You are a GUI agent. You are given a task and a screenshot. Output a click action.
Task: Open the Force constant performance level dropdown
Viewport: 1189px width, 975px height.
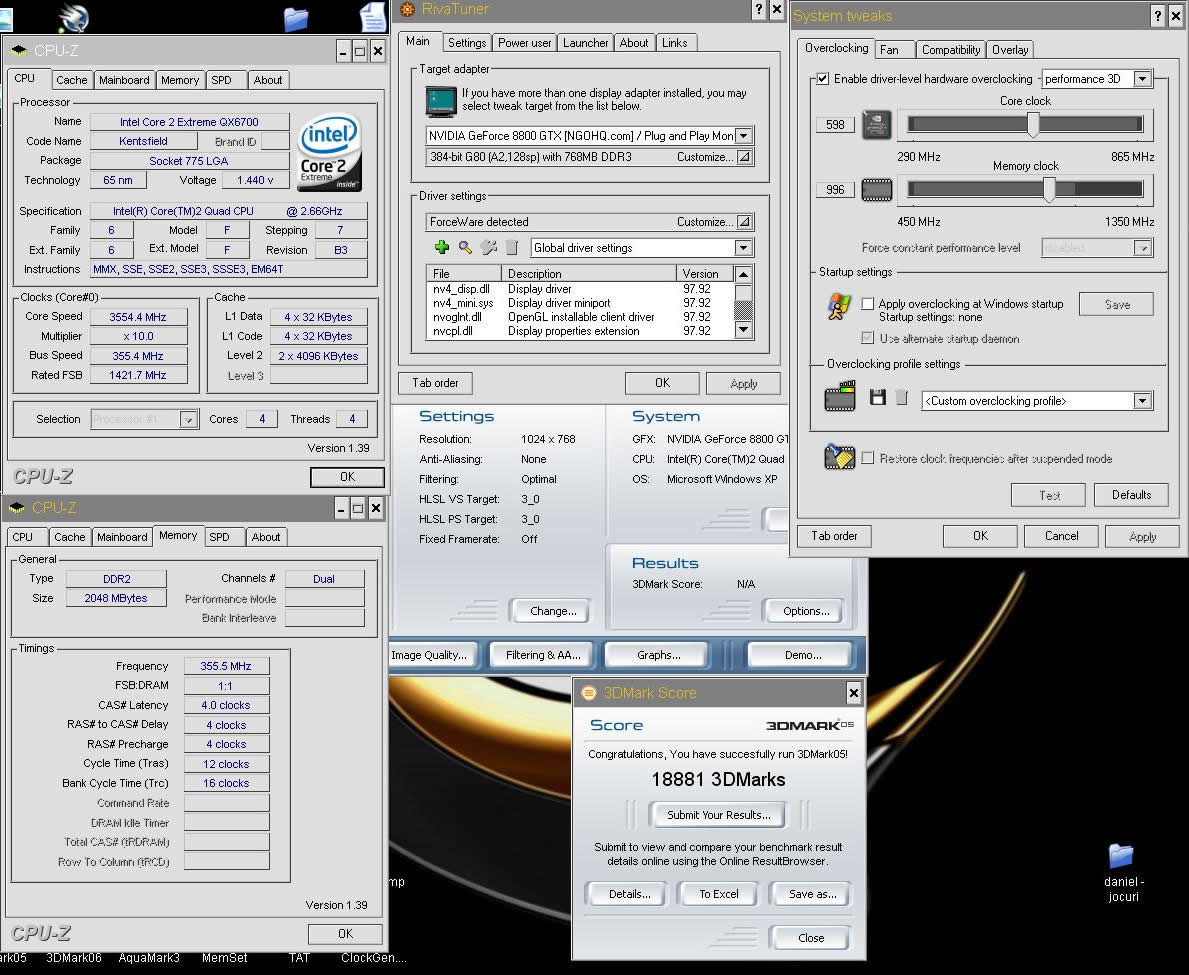(x=1142, y=248)
